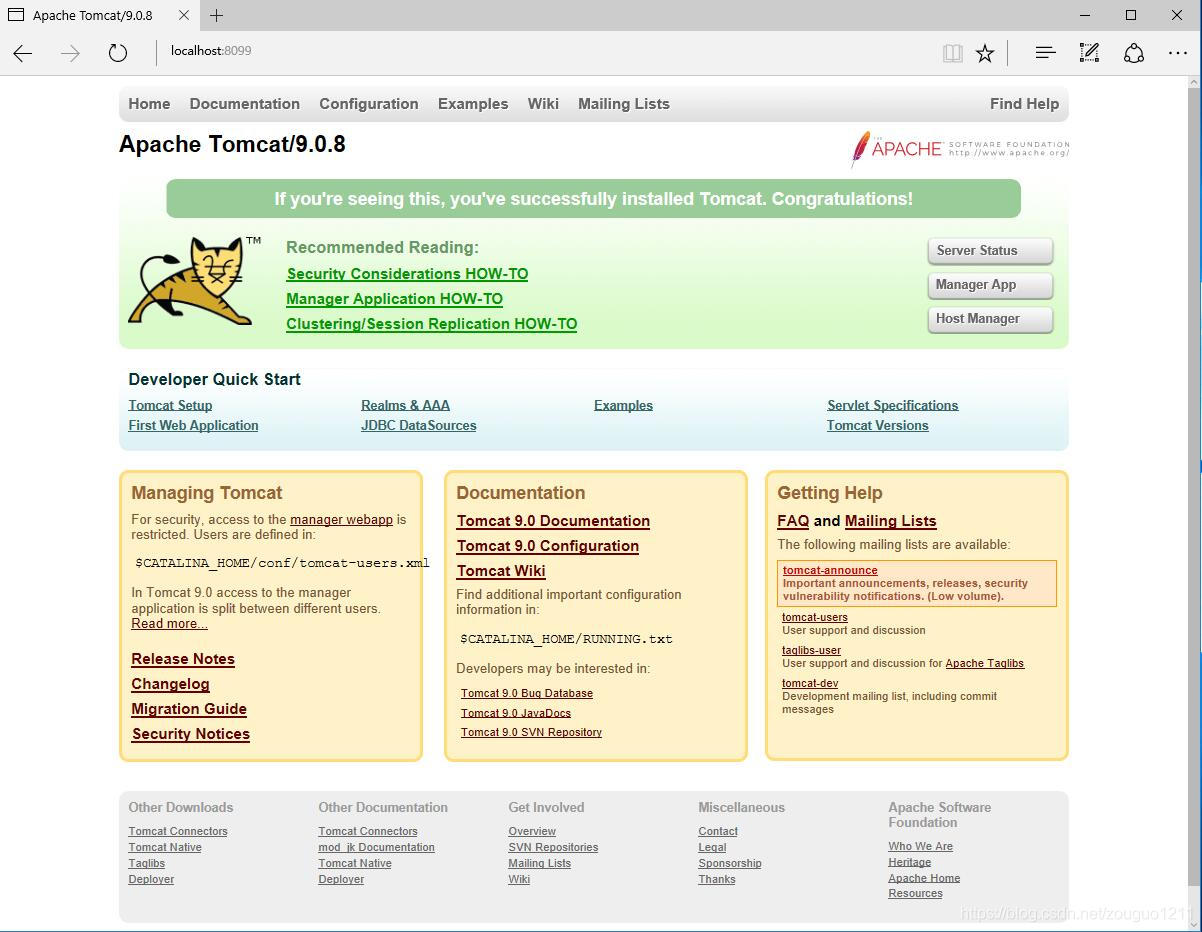Open the FAQ link in Getting Help

[x=793, y=521]
